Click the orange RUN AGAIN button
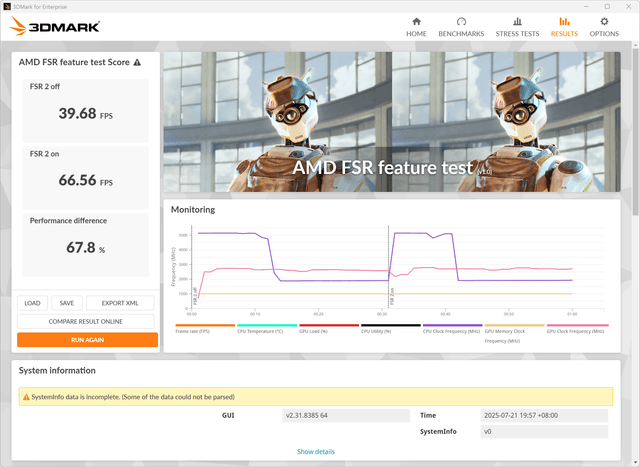Screen dimensions: 640x467 coord(87,340)
